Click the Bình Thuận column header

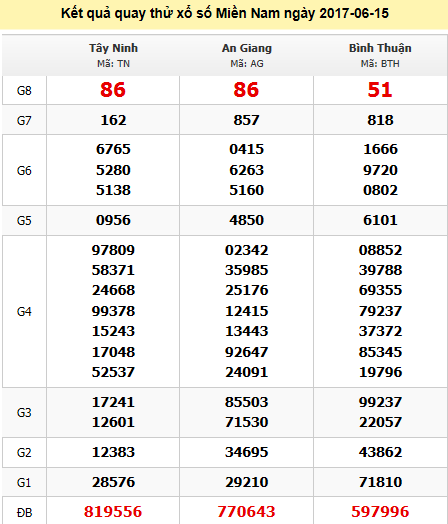point(380,48)
